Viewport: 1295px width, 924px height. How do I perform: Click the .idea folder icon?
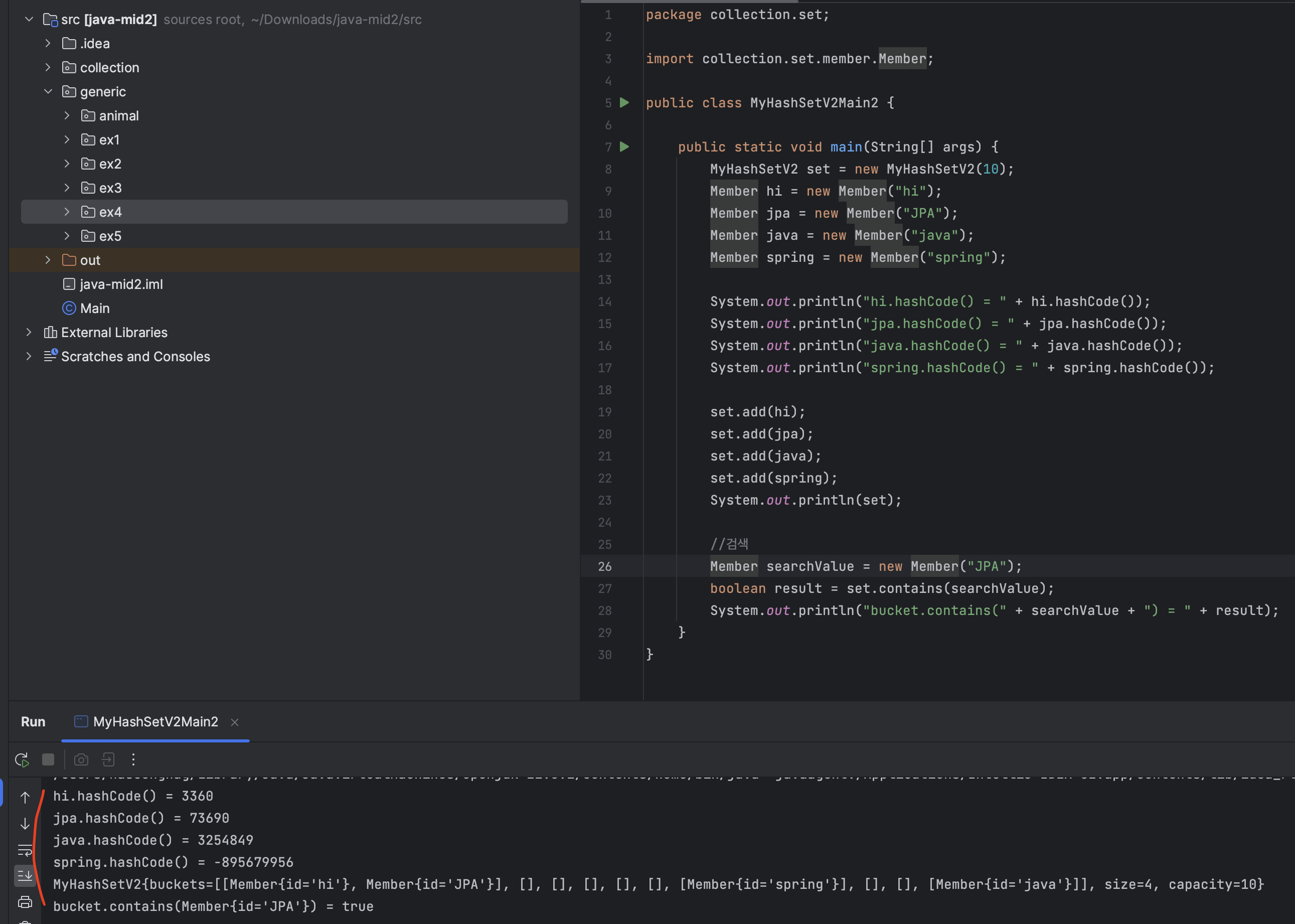point(69,43)
